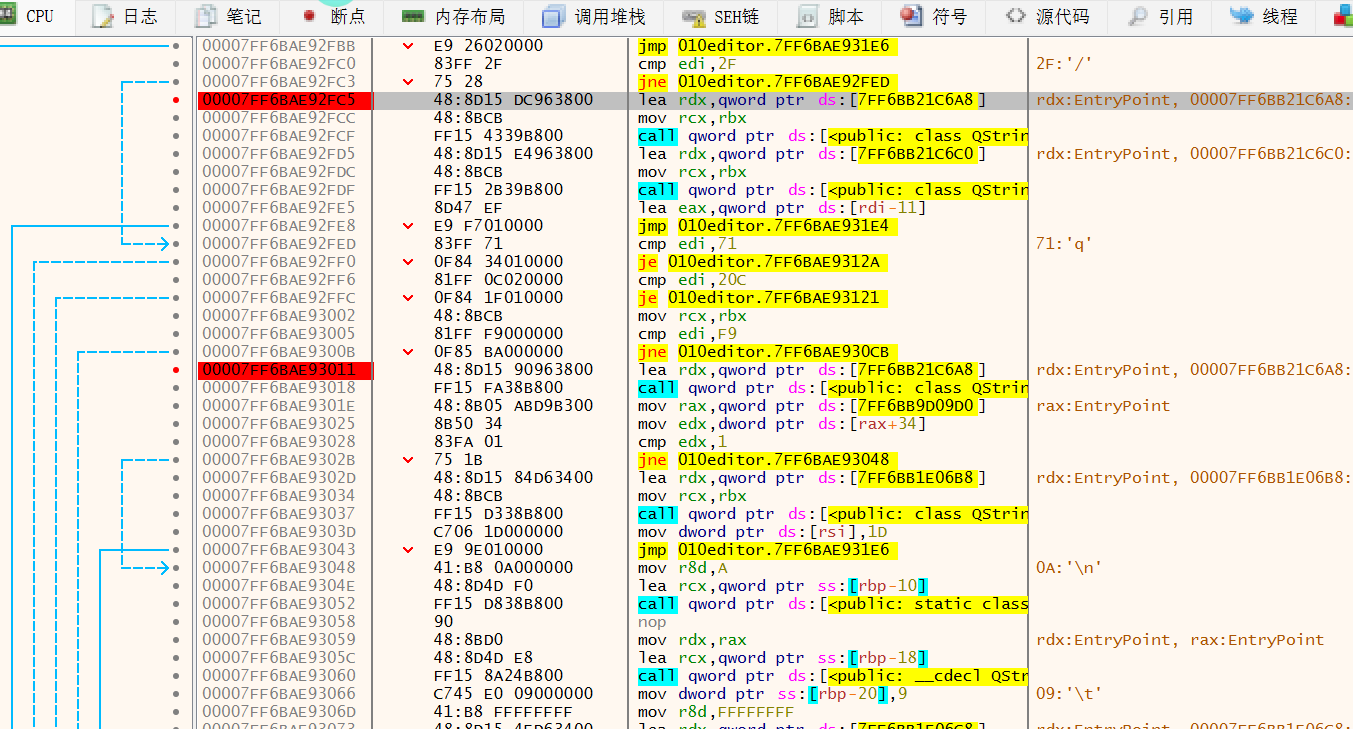
Task: Switch to the CPU tab
Action: (28, 16)
